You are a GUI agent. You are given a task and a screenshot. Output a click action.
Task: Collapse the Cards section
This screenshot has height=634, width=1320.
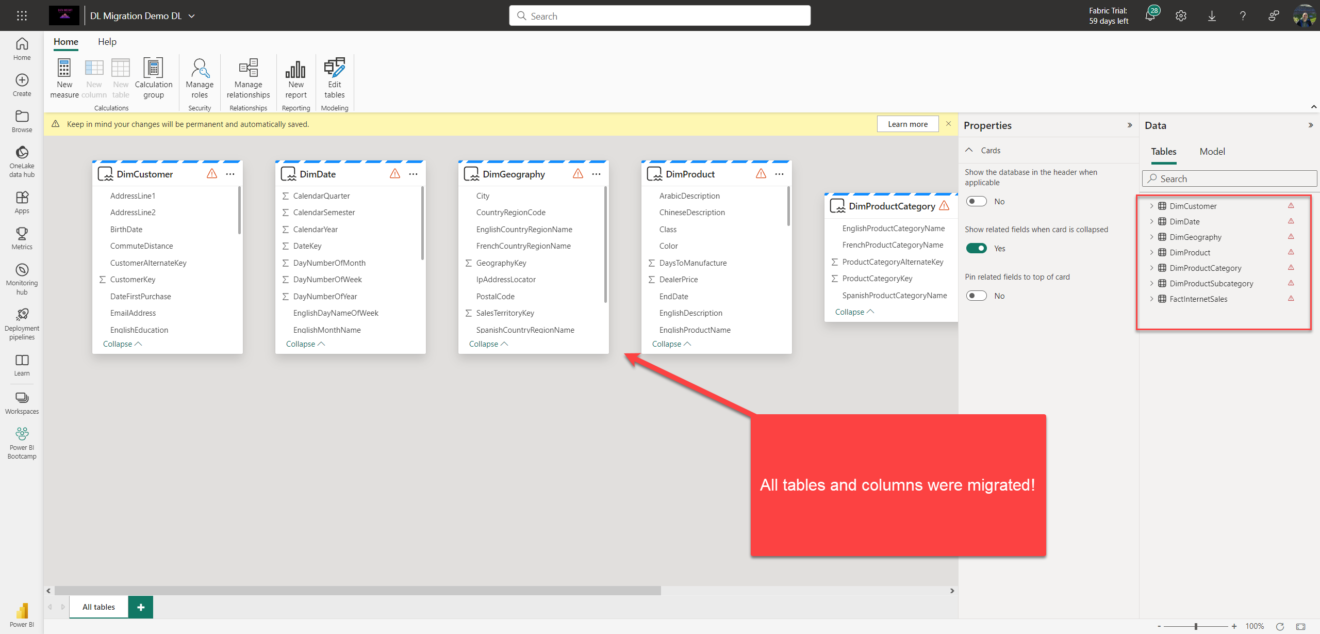[970, 150]
